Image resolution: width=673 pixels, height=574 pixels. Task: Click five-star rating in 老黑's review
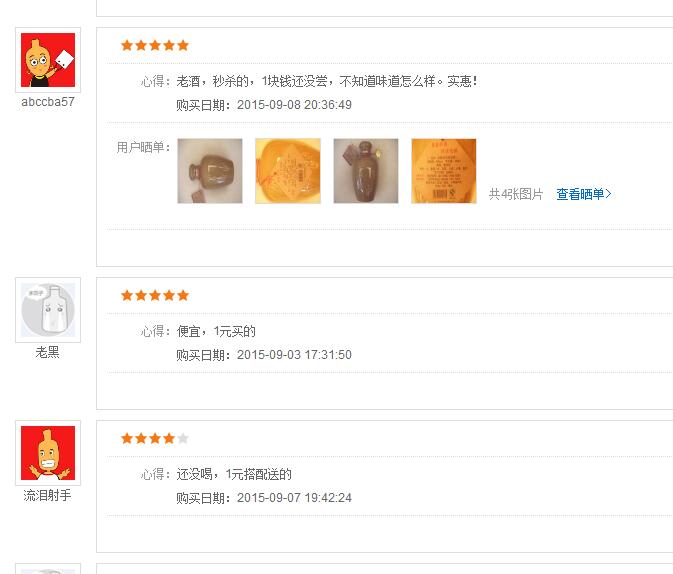coord(155,295)
